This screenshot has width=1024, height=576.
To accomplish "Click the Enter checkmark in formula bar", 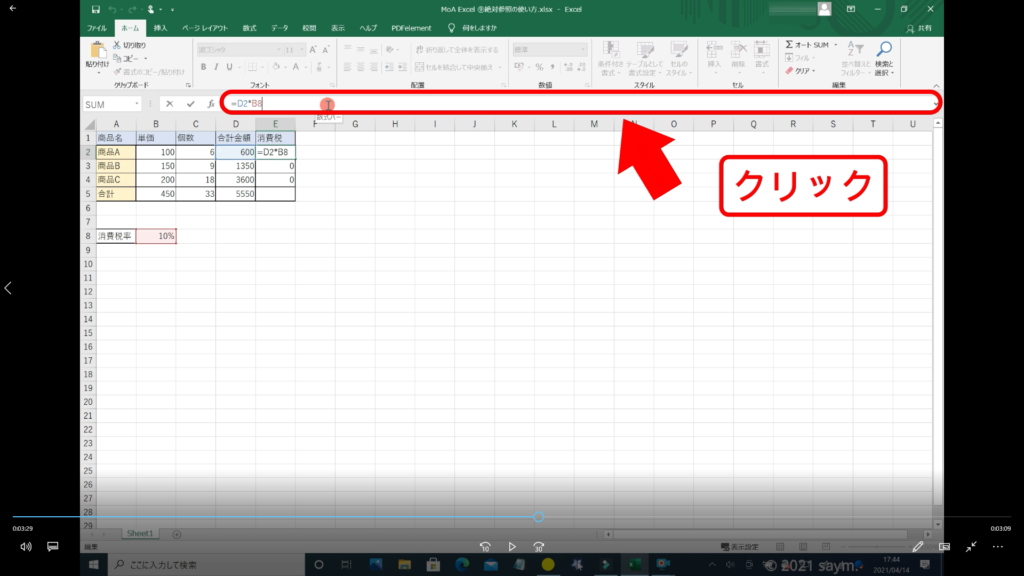I will (190, 104).
